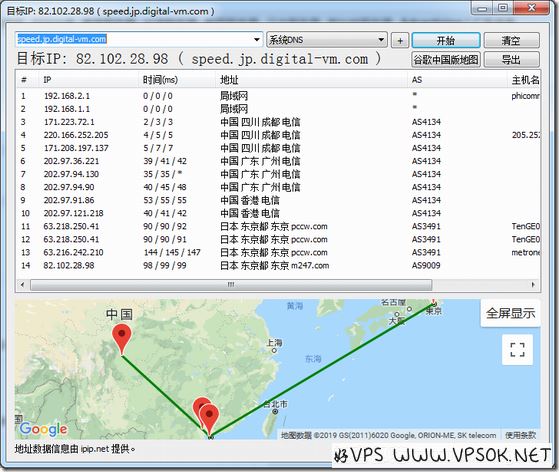Viewport: 559px width, 472px height.
Task: Maximize the window
Action: (503, 8)
